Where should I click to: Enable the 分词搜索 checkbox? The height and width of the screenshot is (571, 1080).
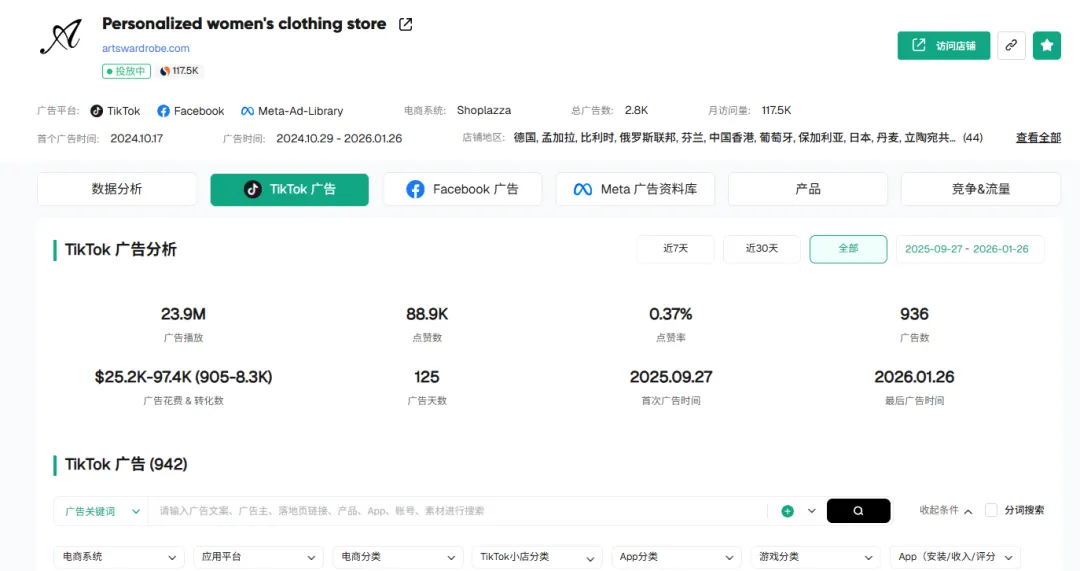(991, 510)
